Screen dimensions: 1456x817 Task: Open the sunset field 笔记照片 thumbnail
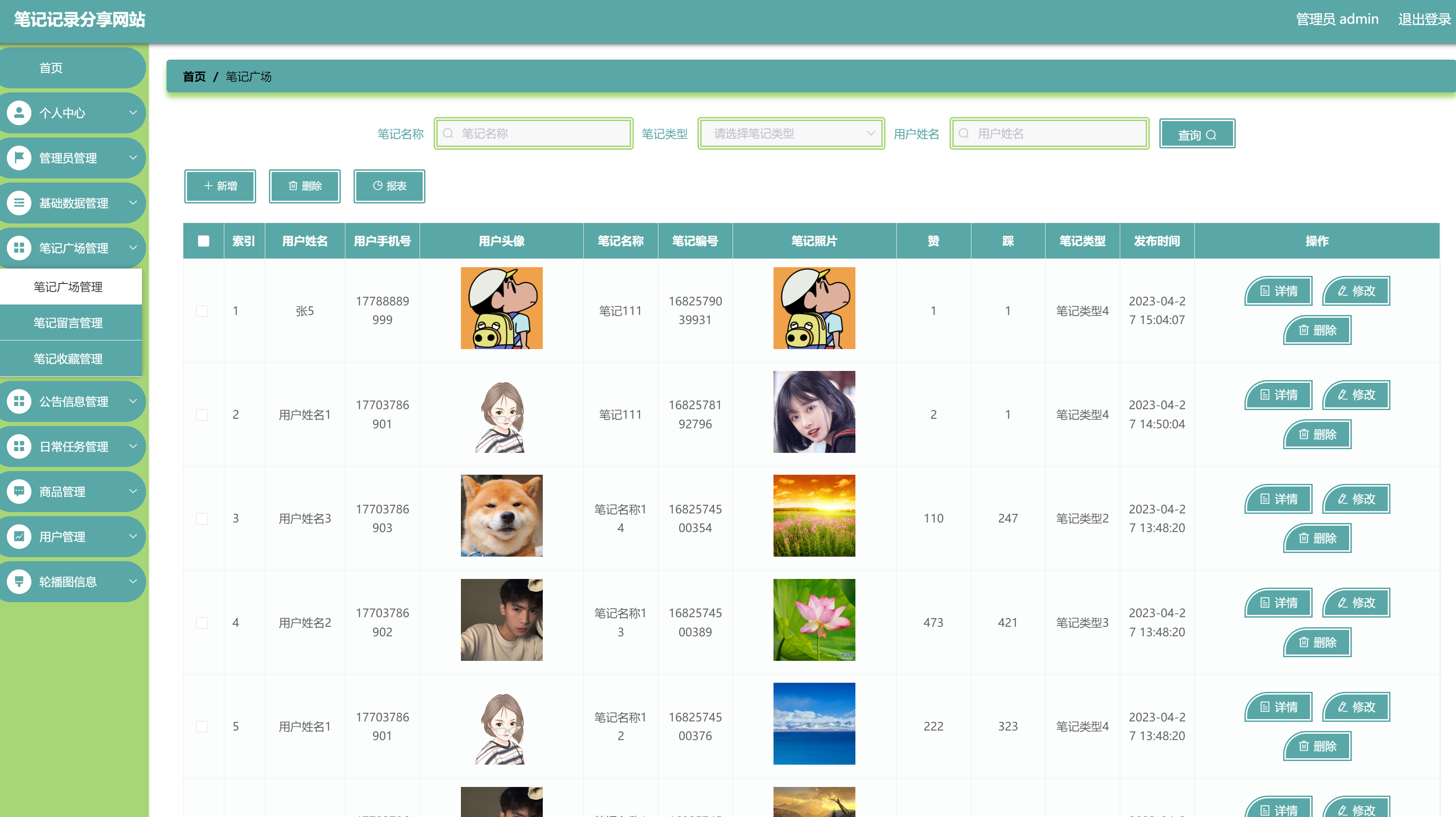pyautogui.click(x=814, y=516)
